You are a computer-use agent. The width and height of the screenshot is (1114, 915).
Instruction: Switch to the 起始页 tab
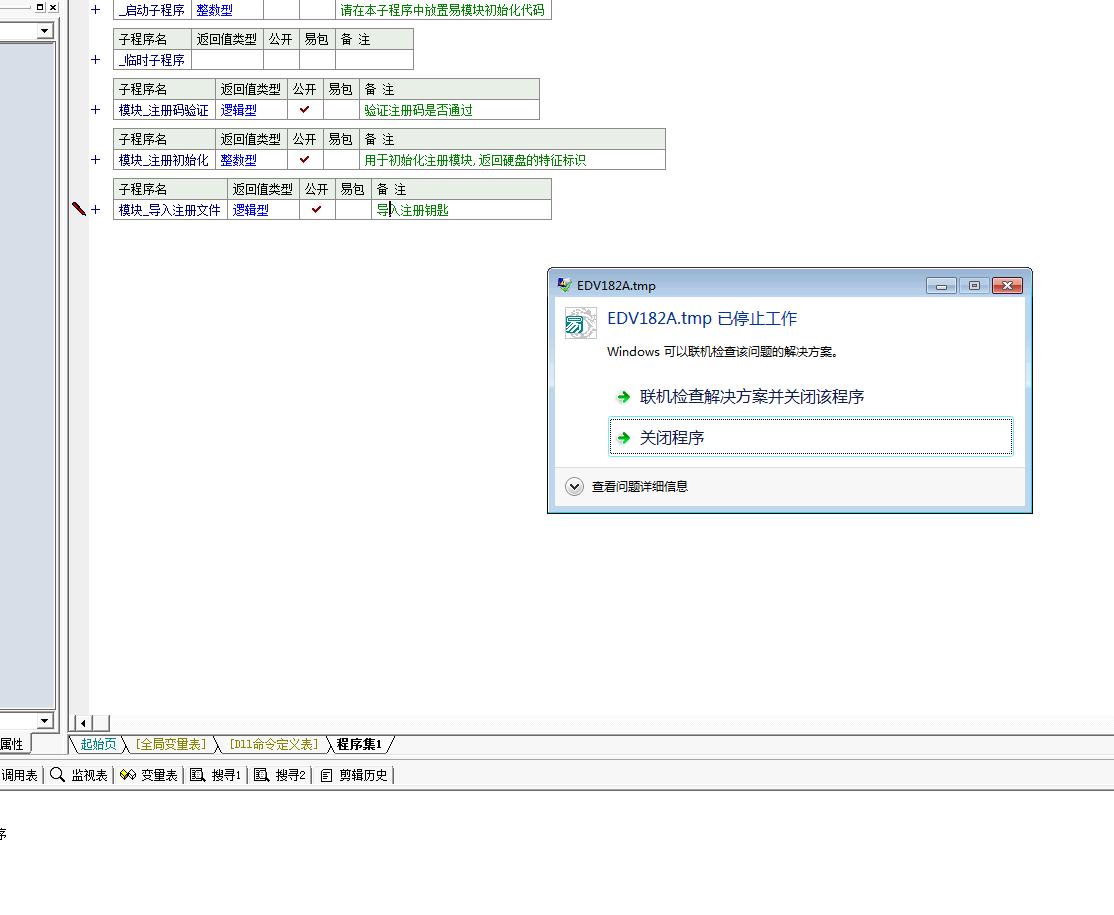(x=98, y=744)
